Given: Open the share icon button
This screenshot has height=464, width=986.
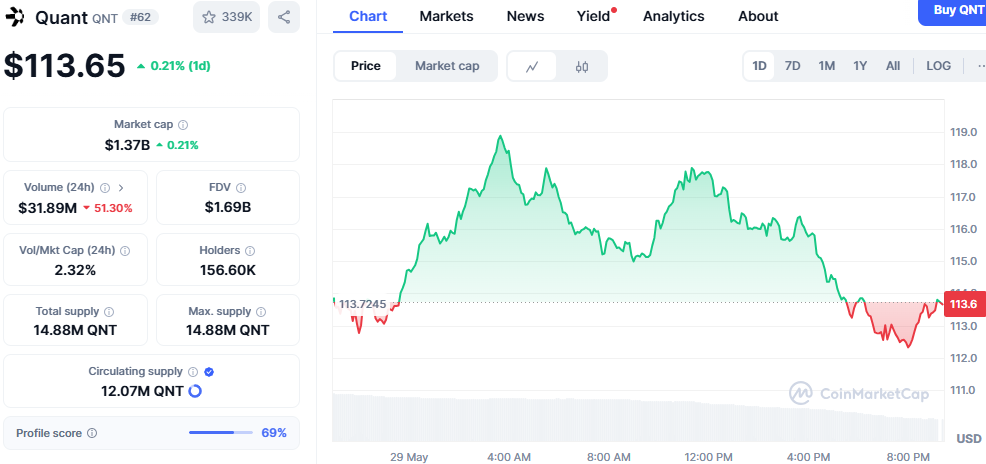Looking at the screenshot, I should (x=284, y=17).
